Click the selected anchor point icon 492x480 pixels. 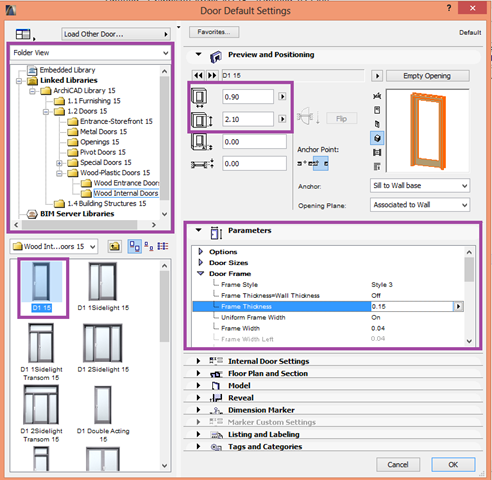320,163
